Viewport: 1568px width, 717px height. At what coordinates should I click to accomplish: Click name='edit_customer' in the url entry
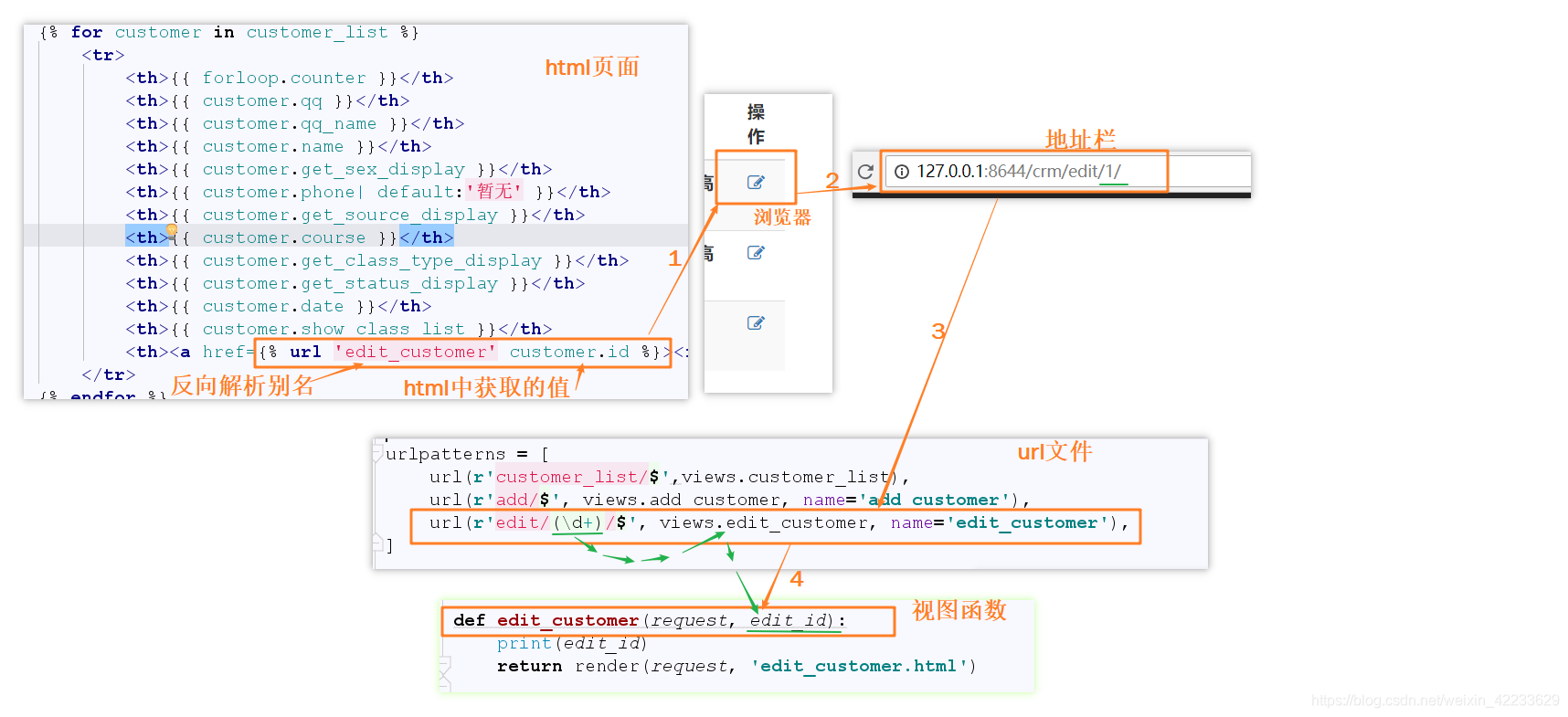(1000, 522)
